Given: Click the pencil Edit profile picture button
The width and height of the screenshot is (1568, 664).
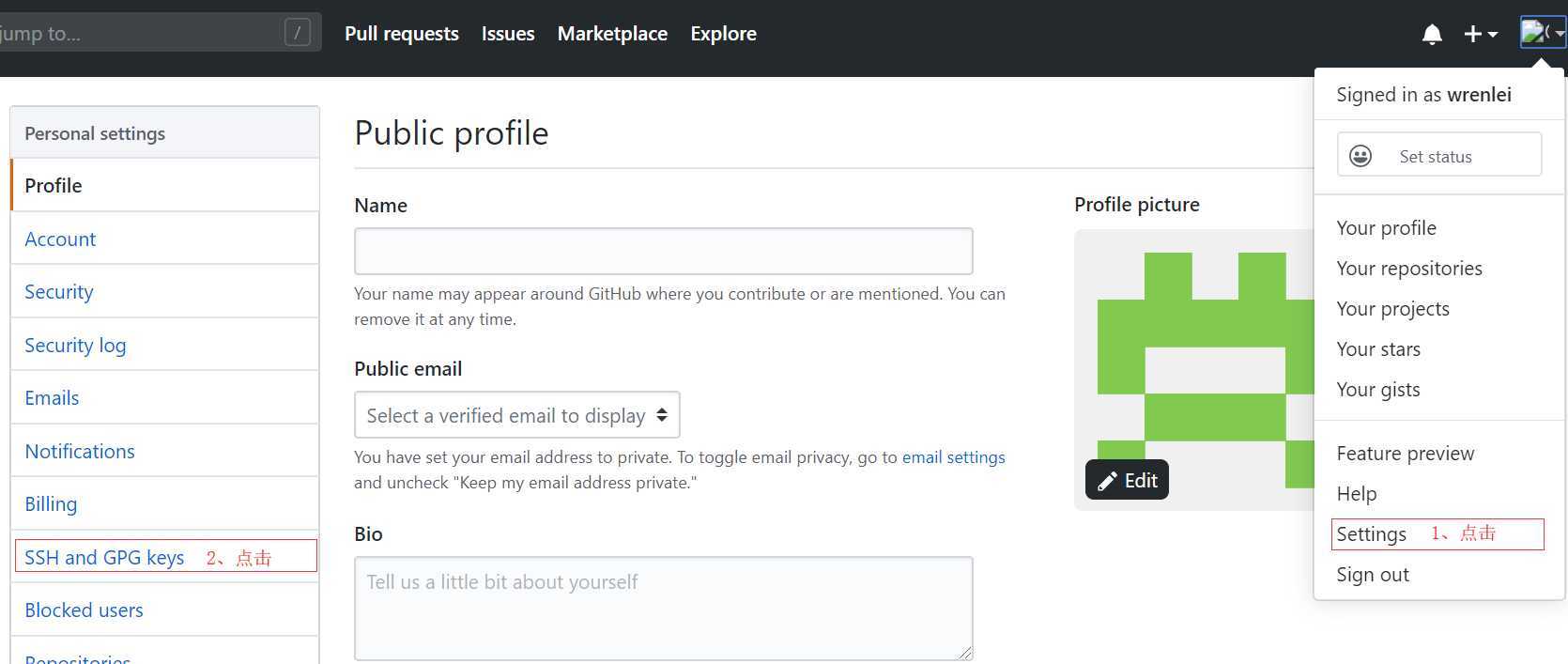Looking at the screenshot, I should tap(1127, 480).
